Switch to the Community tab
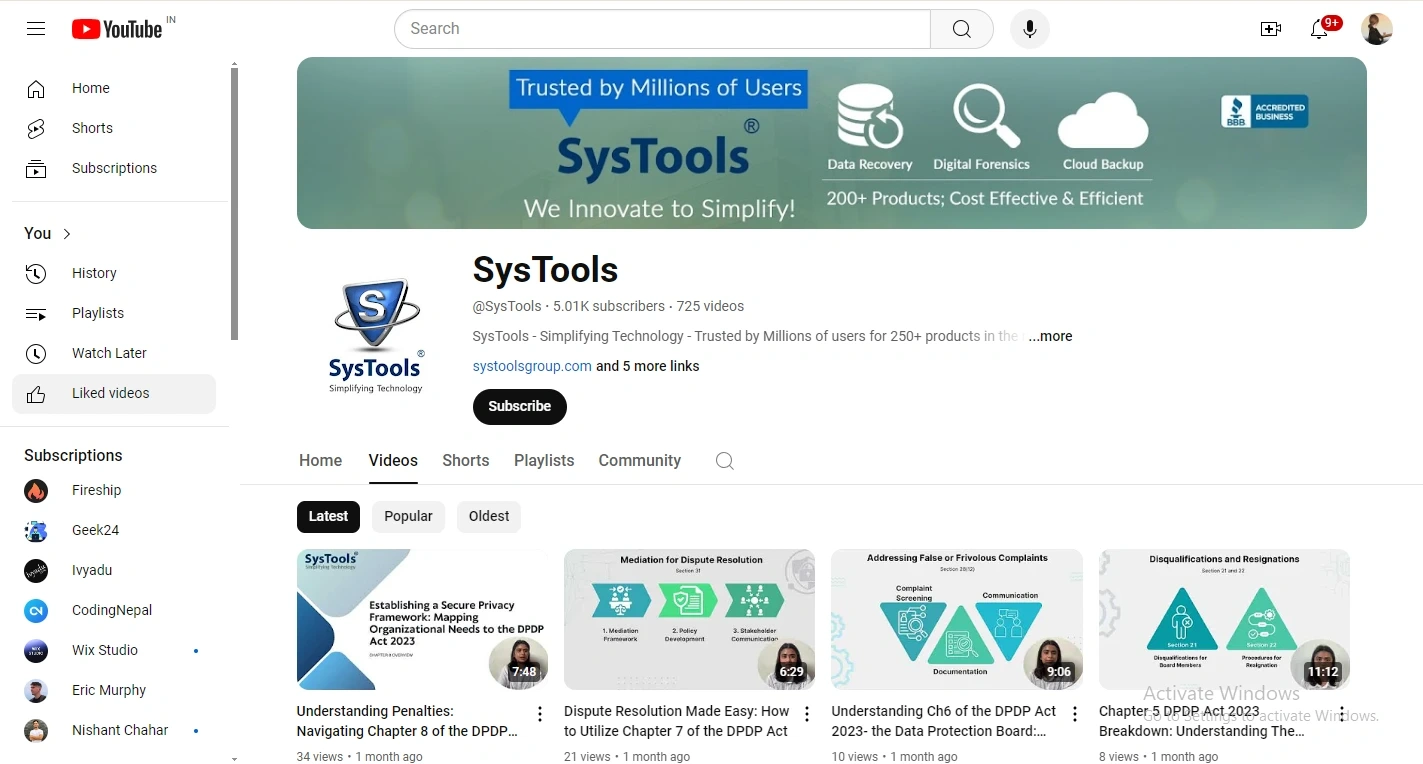Image resolution: width=1423 pixels, height=764 pixels. tap(639, 460)
